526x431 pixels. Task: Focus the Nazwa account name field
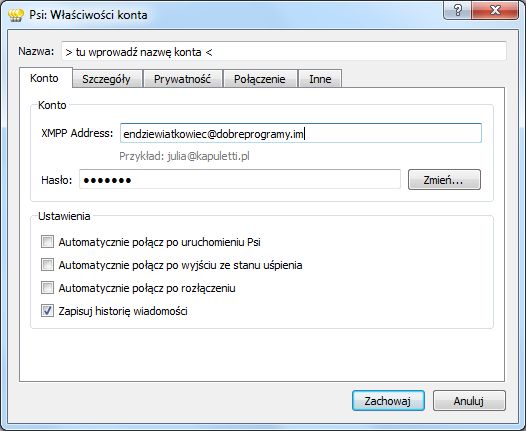coord(284,51)
